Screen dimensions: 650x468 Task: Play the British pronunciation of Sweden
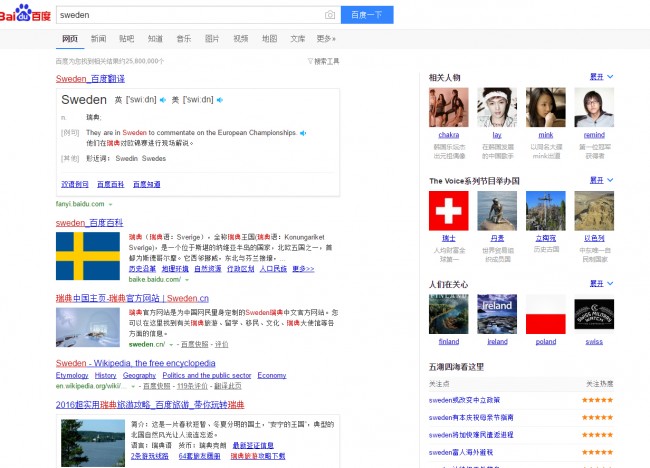pos(163,100)
